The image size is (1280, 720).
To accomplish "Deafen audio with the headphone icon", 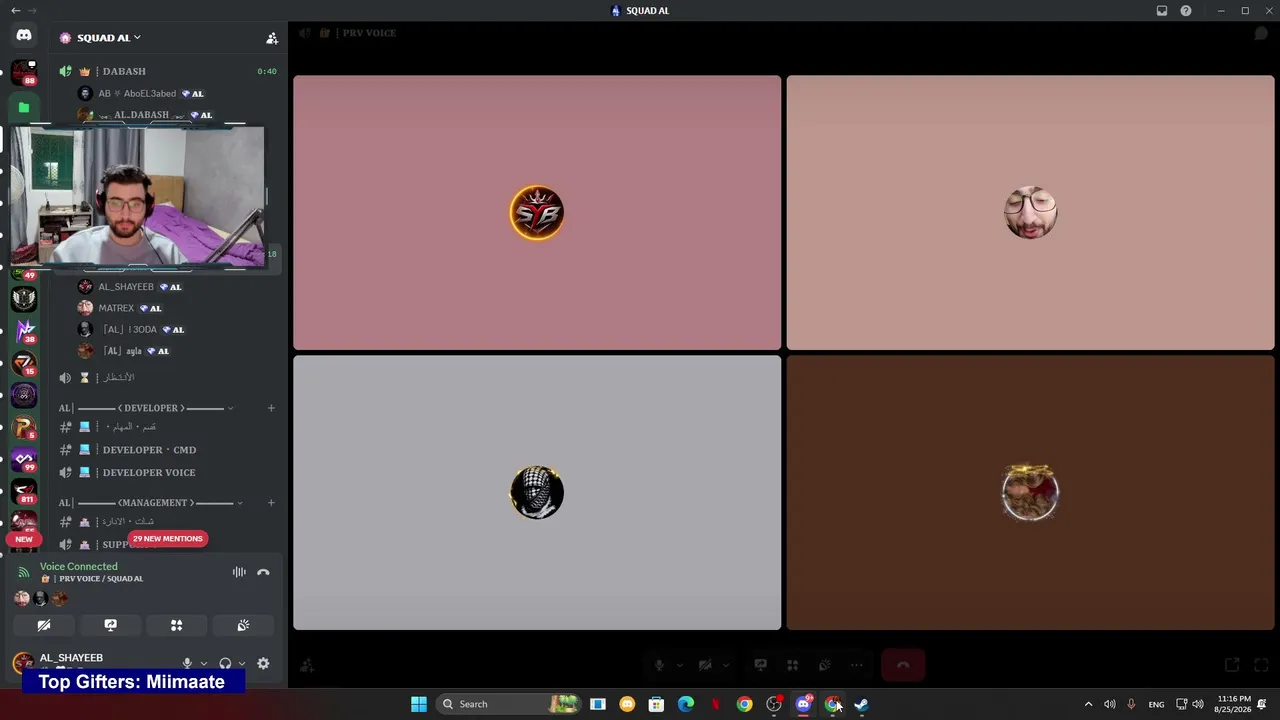I will [x=225, y=663].
